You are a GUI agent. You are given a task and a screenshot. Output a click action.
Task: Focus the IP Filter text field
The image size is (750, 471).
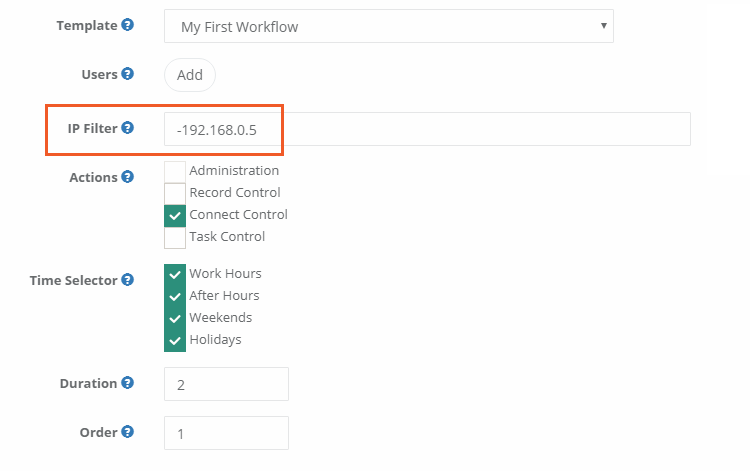[427, 129]
